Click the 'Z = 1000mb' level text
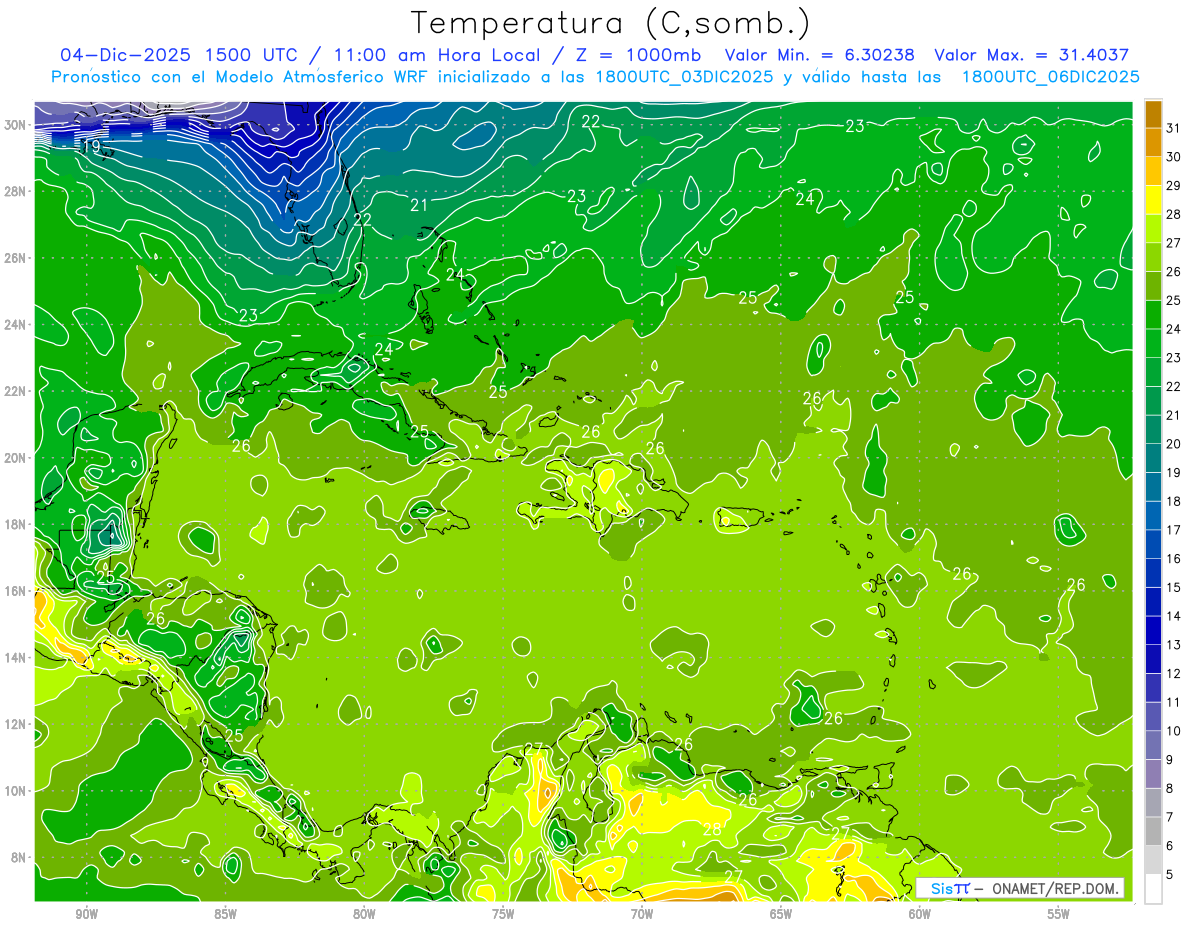Viewport: 1200px width, 927px height. [637, 55]
